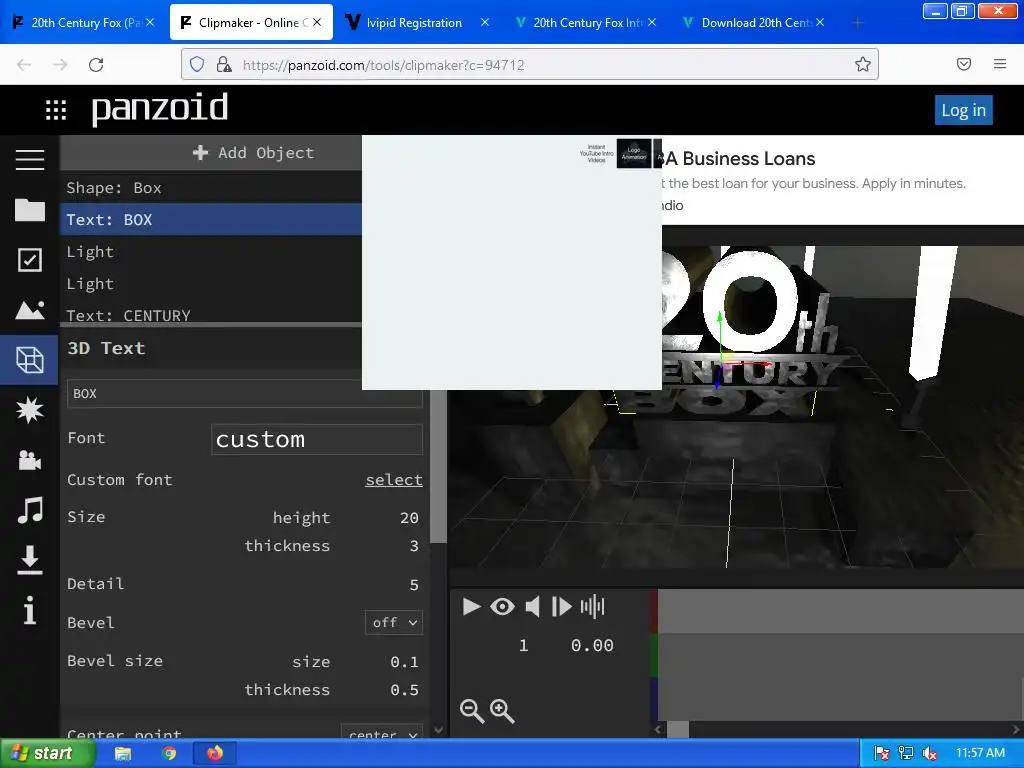Click Add Object button
The image size is (1024, 768).
click(x=253, y=153)
